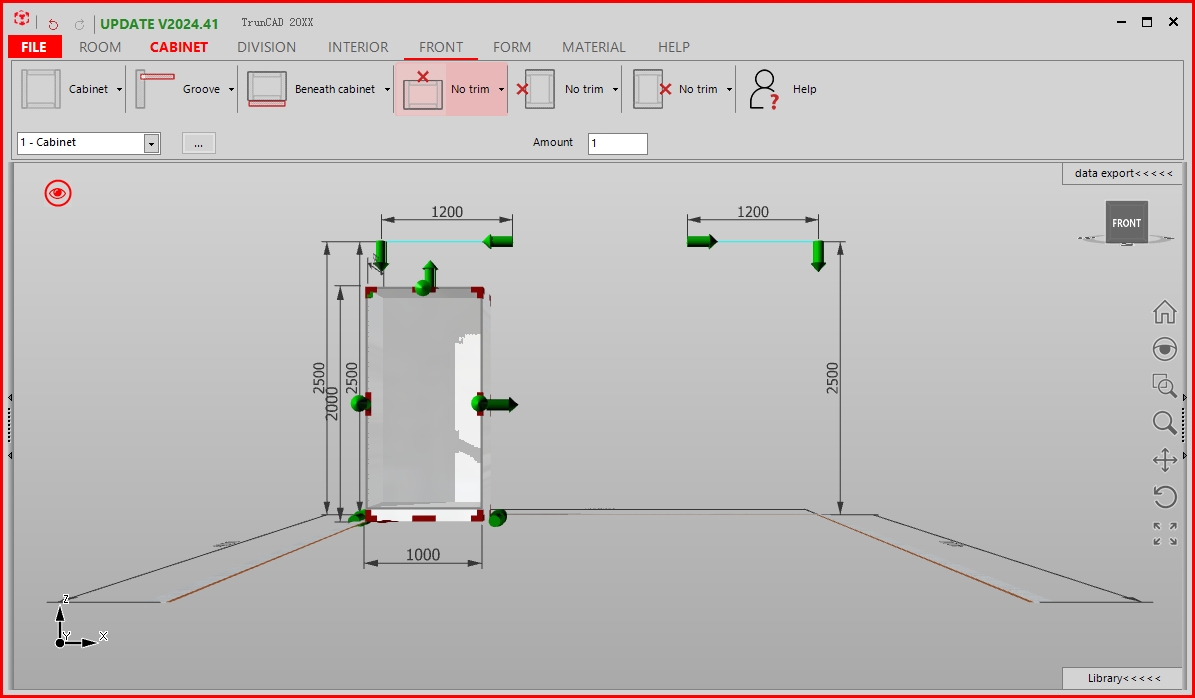Screen dimensions: 1195x698
Task: Click green down arrow at right wall corner
Action: coord(818,256)
